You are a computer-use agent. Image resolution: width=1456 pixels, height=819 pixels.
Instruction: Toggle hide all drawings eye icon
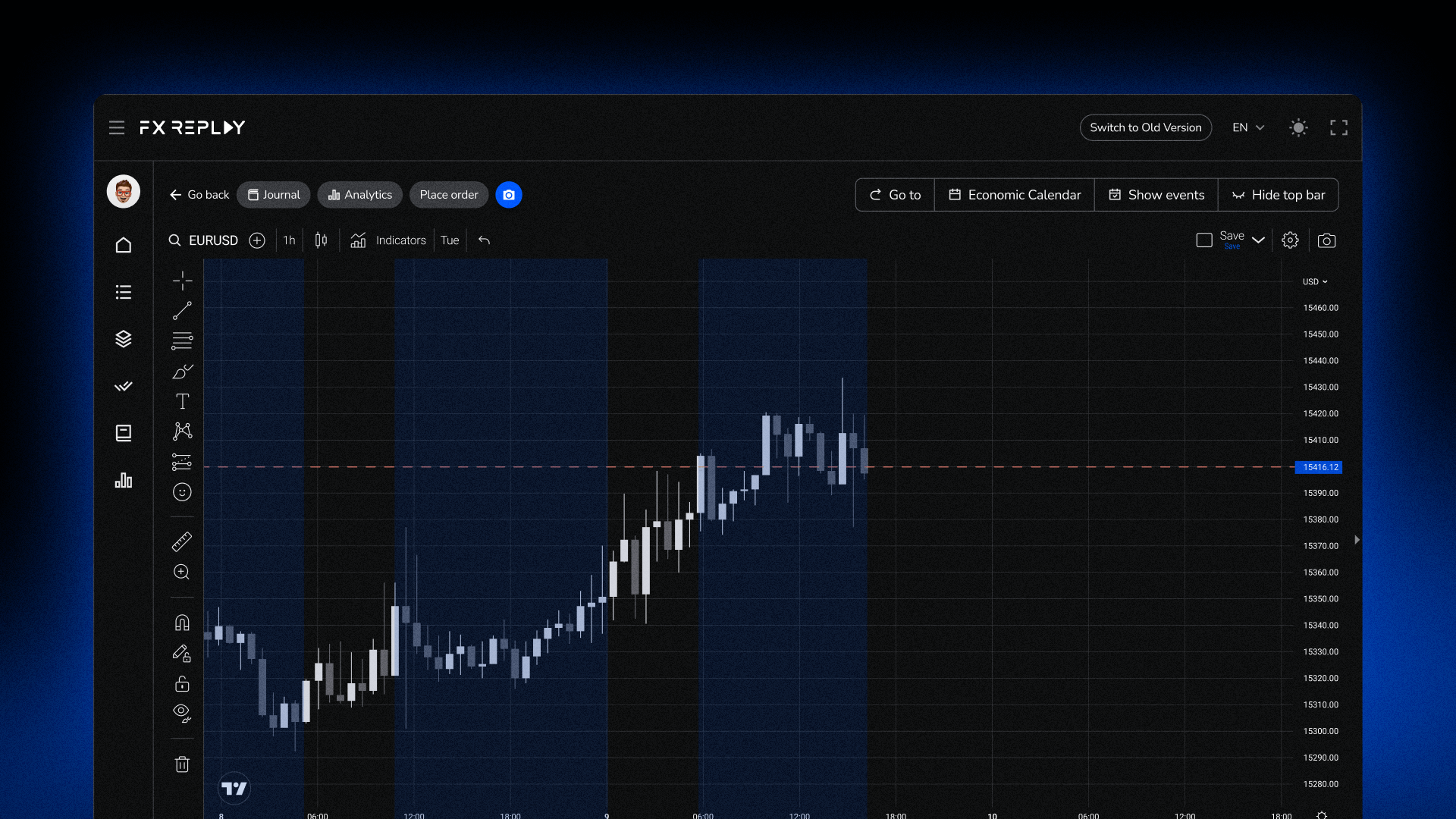[182, 712]
